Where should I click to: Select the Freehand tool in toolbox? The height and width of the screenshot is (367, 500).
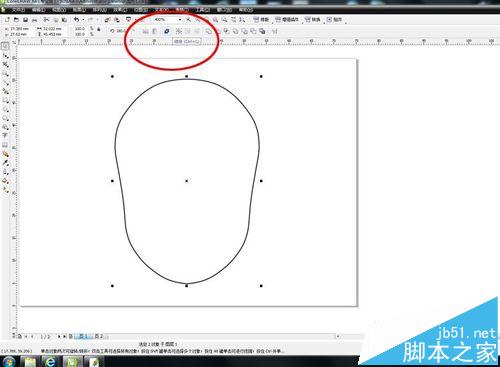point(5,82)
